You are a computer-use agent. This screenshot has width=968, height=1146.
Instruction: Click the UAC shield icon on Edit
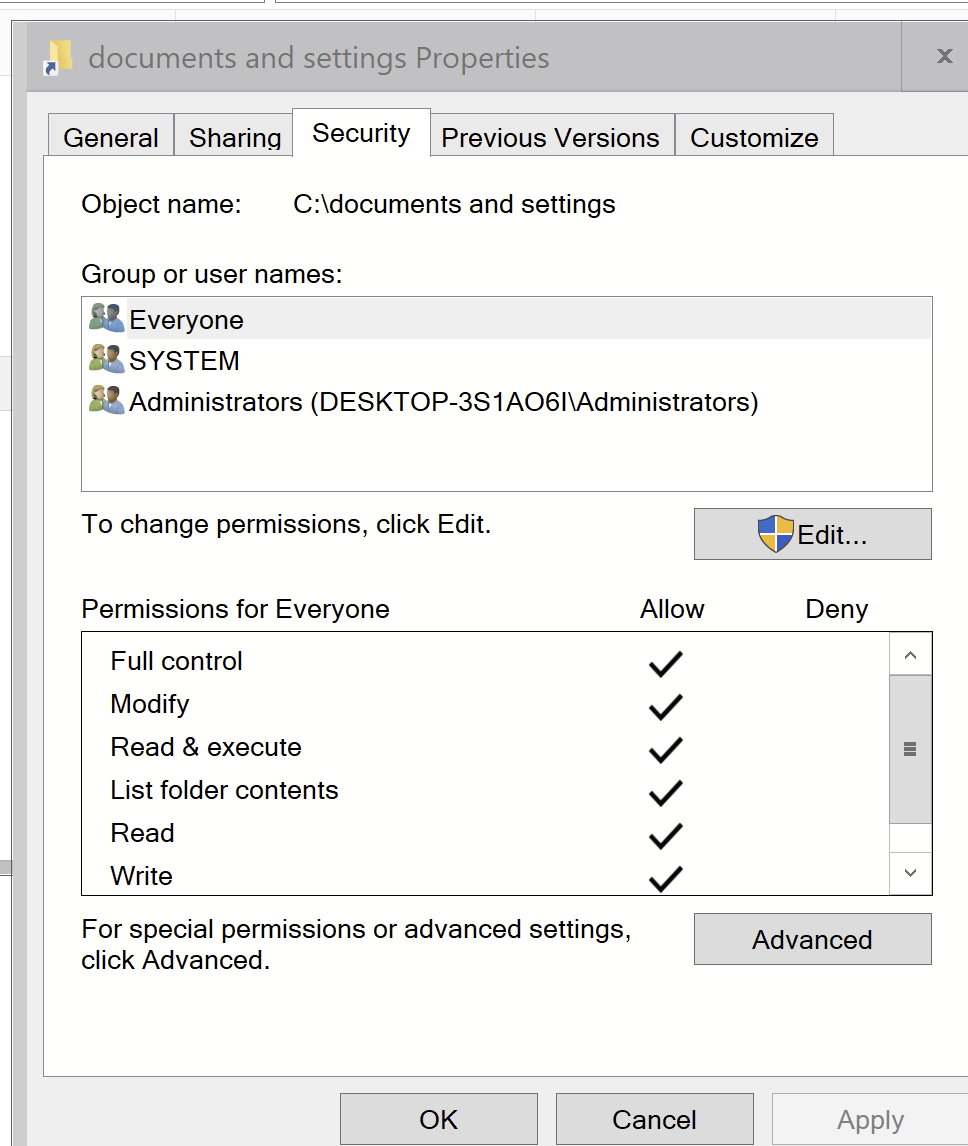(776, 534)
